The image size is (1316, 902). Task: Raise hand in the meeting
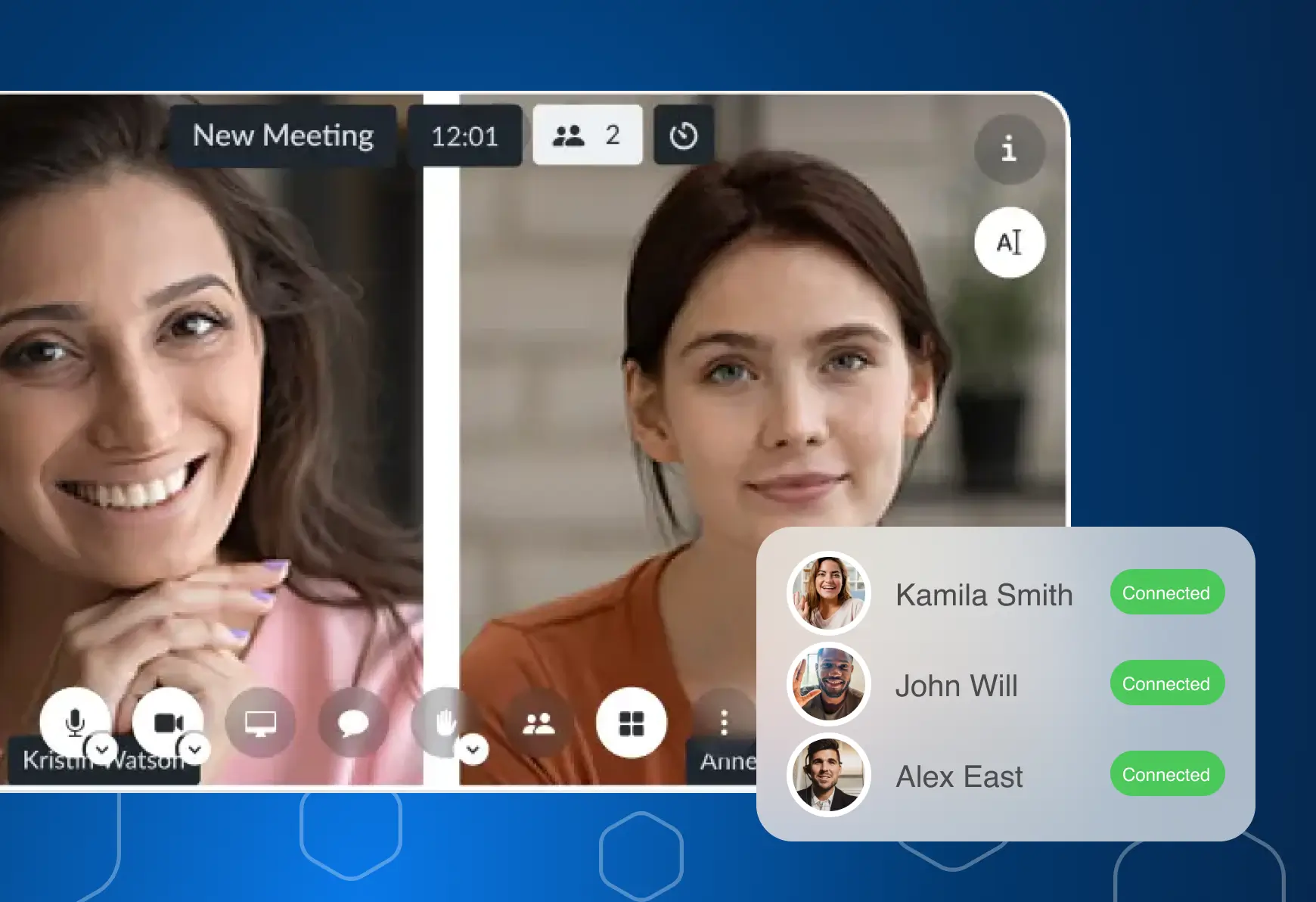point(445,721)
